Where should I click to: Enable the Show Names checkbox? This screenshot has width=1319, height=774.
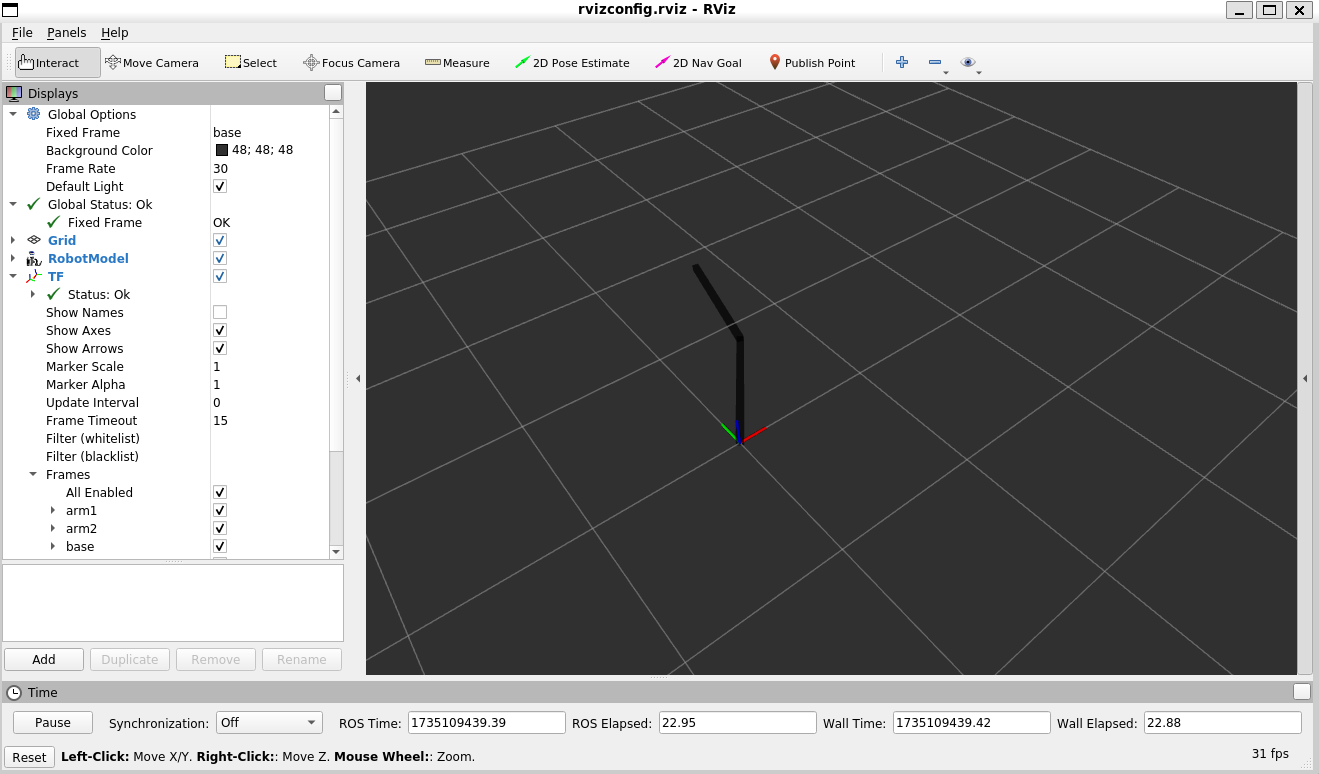click(x=220, y=312)
